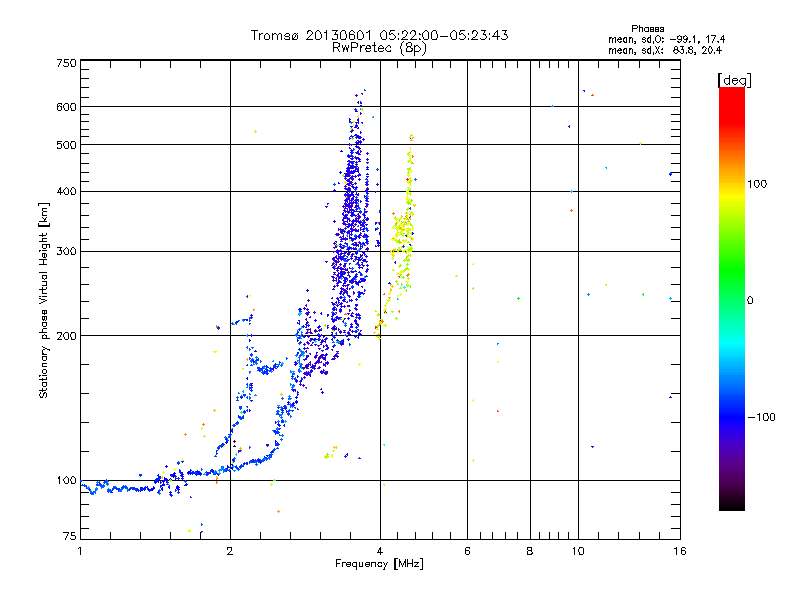Click the "mean, sd,O: -99.1, 17.4" line
The image size is (800, 600).
(x=666, y=39)
